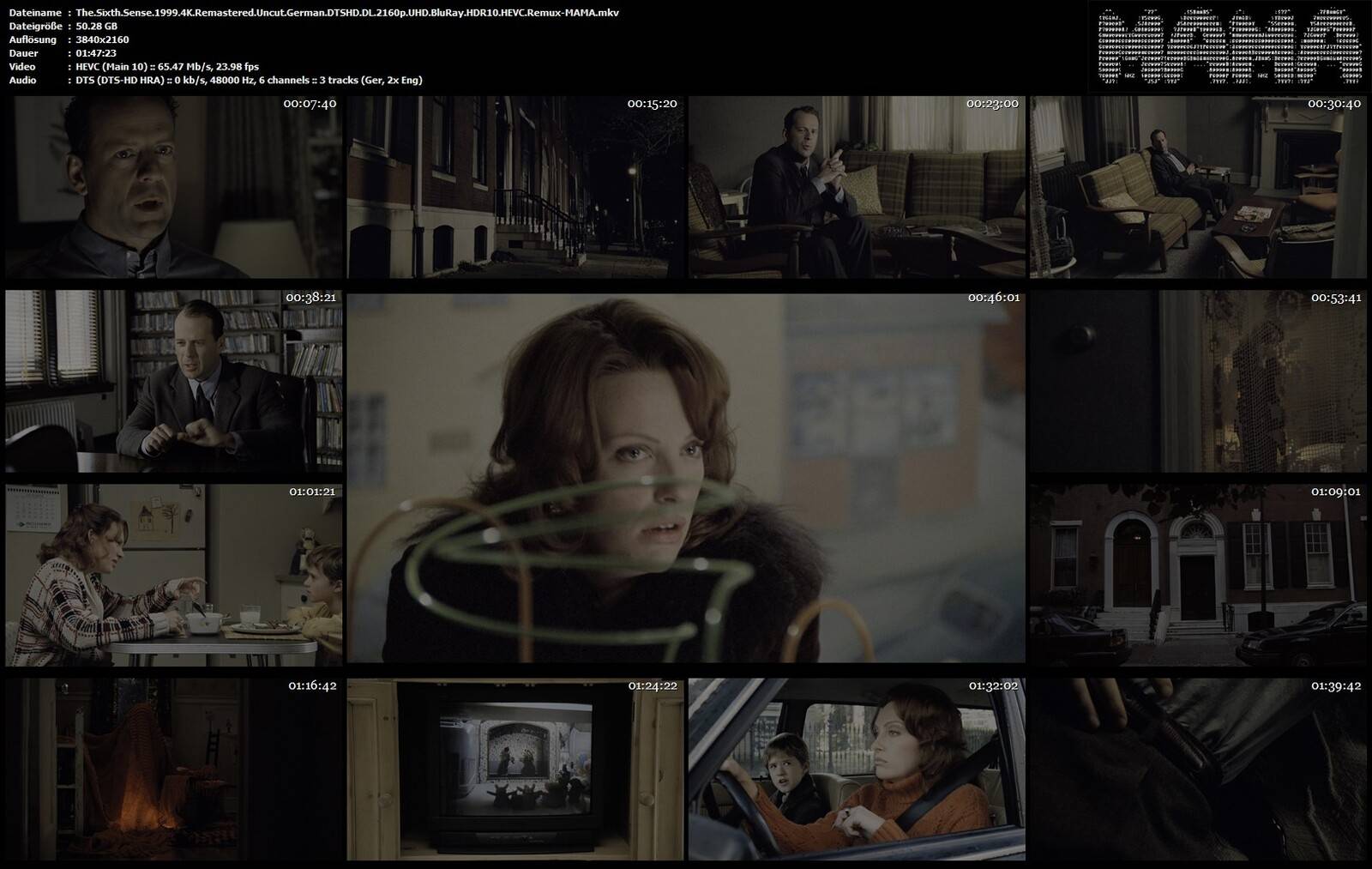Click the 01:39:42 timestamp text
1372x869 pixels.
coord(1336,686)
